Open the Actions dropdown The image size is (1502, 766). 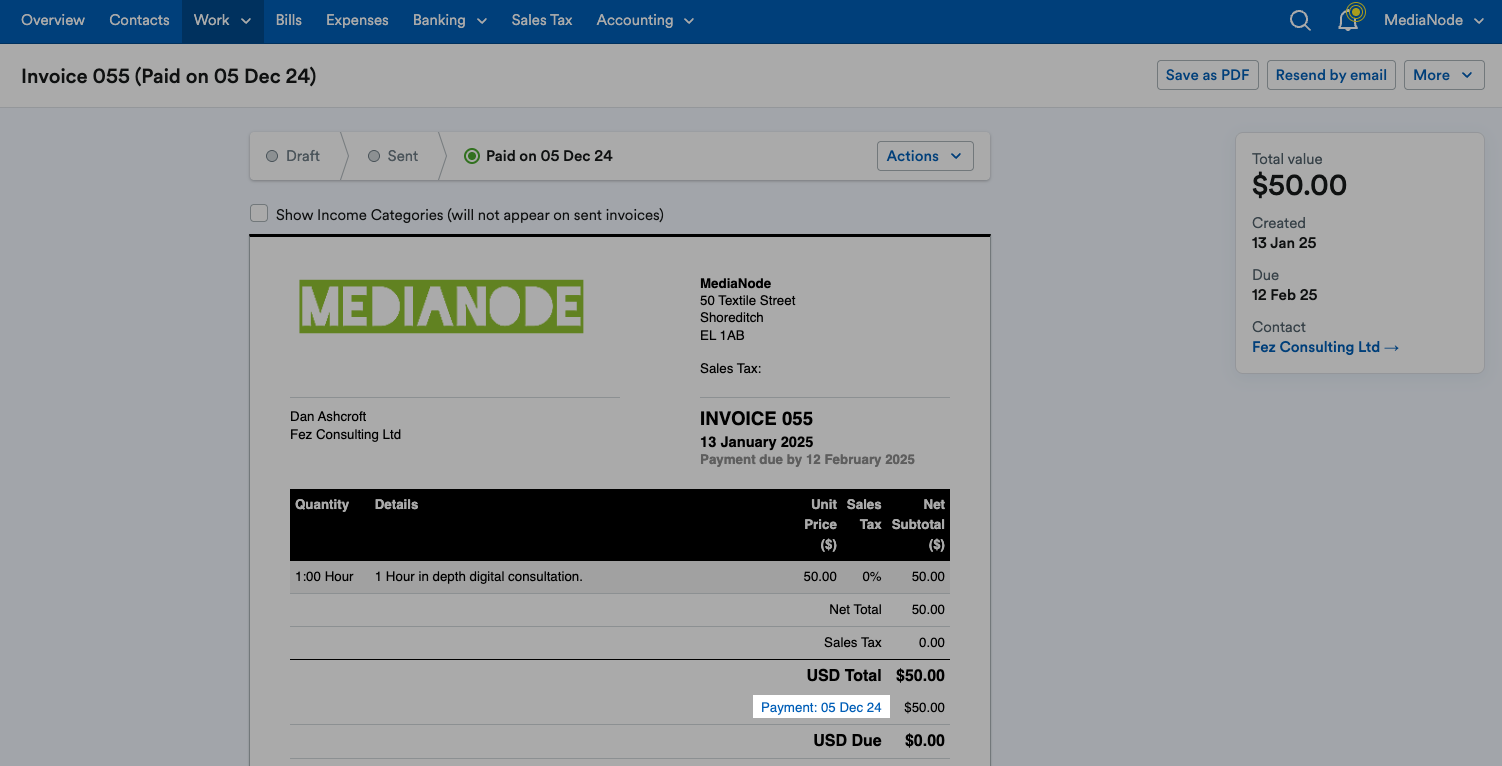pyautogui.click(x=925, y=156)
